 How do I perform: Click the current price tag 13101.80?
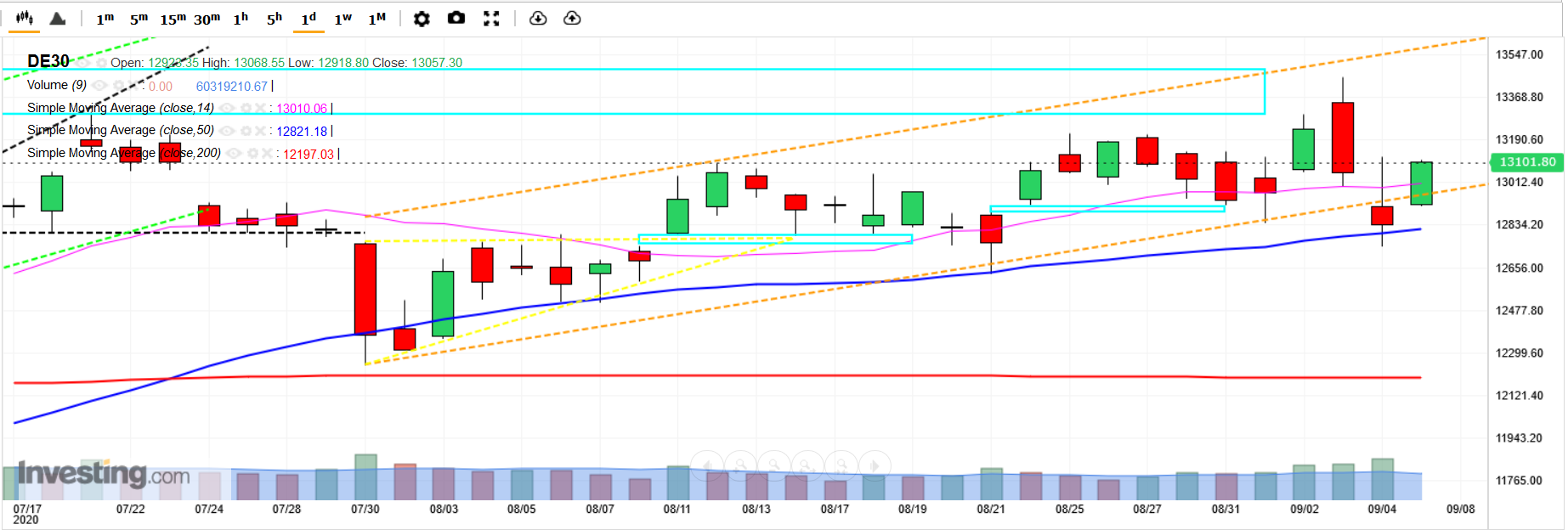[x=1527, y=161]
